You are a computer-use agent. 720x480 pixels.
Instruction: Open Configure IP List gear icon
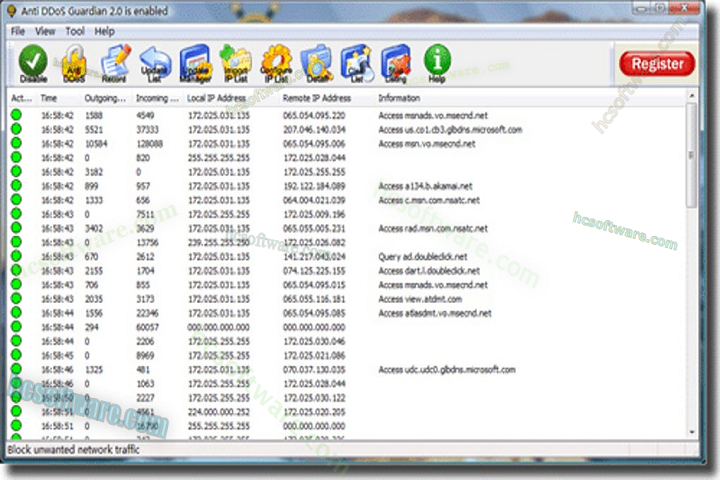(x=276, y=63)
